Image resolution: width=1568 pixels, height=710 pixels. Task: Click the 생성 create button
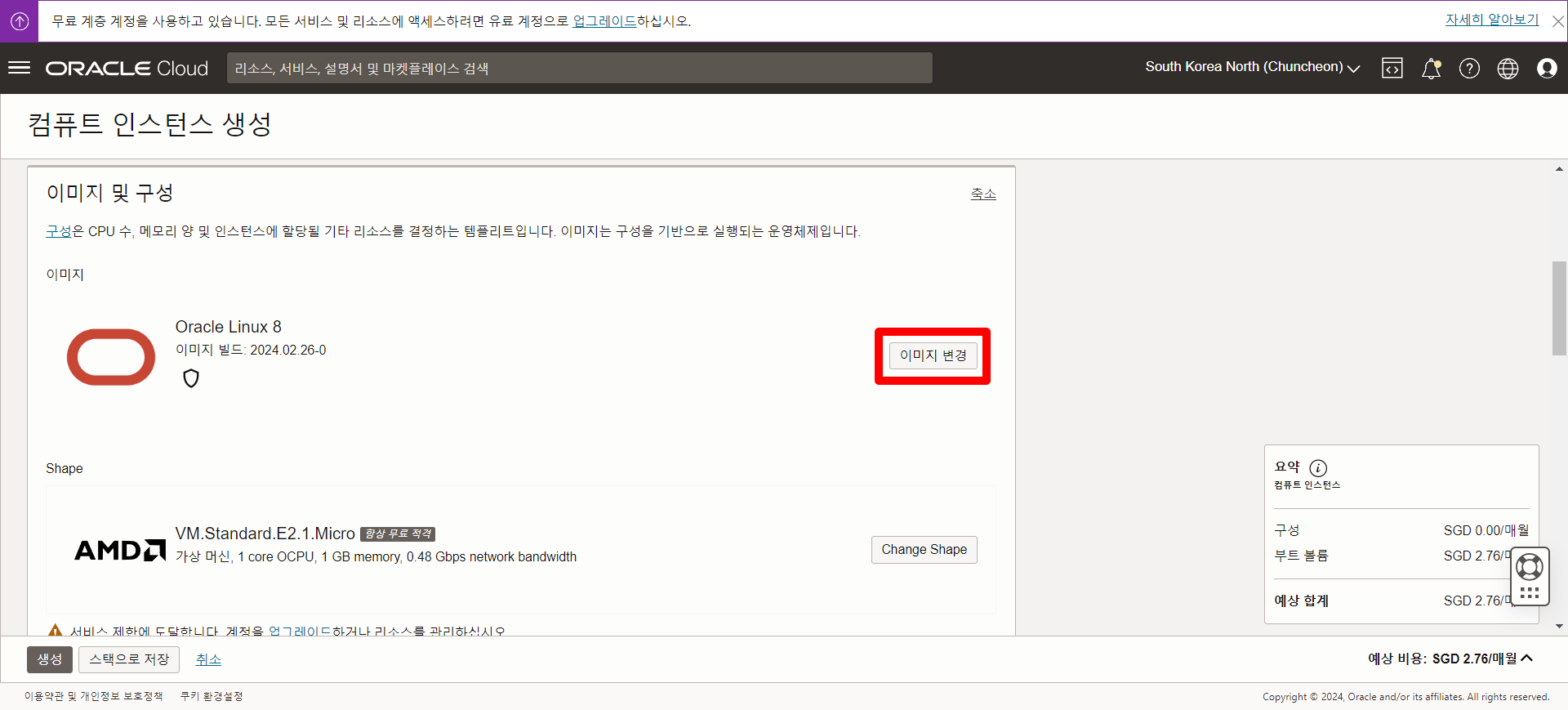[x=50, y=659]
